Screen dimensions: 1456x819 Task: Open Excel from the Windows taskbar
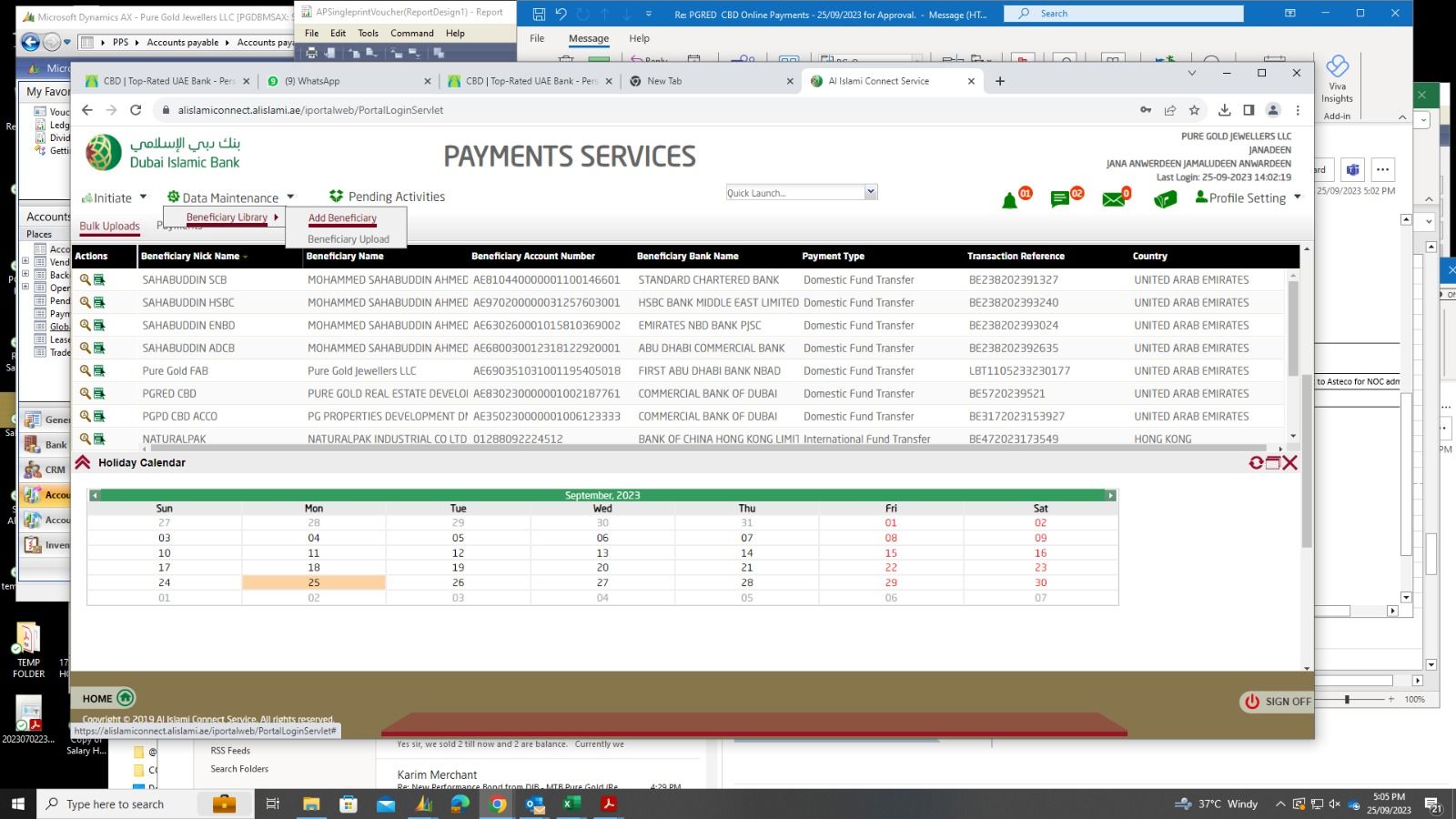tap(571, 804)
